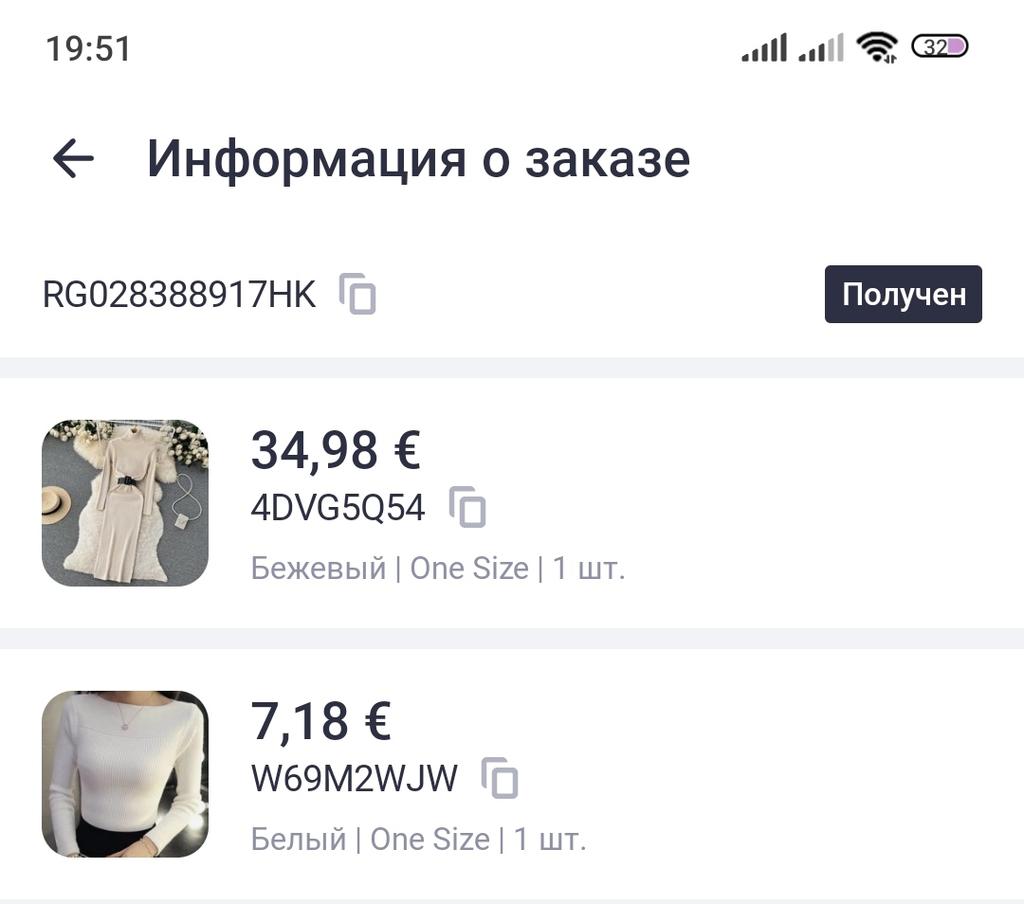Viewport: 1024px width, 904px height.
Task: Tap the W69M2WJW product code text
Action: coord(353,778)
